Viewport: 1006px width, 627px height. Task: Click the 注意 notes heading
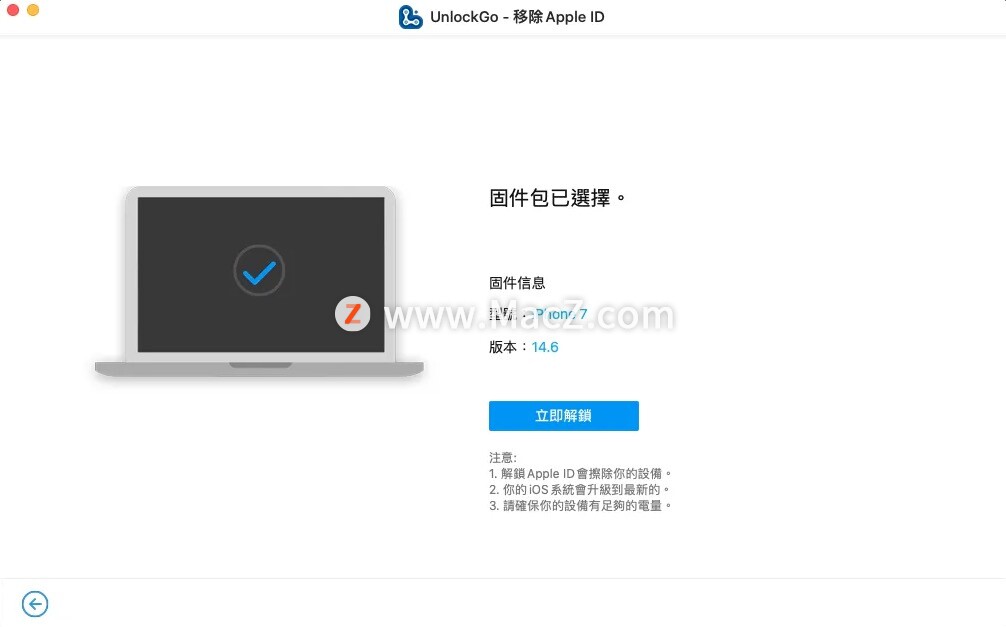coord(502,458)
